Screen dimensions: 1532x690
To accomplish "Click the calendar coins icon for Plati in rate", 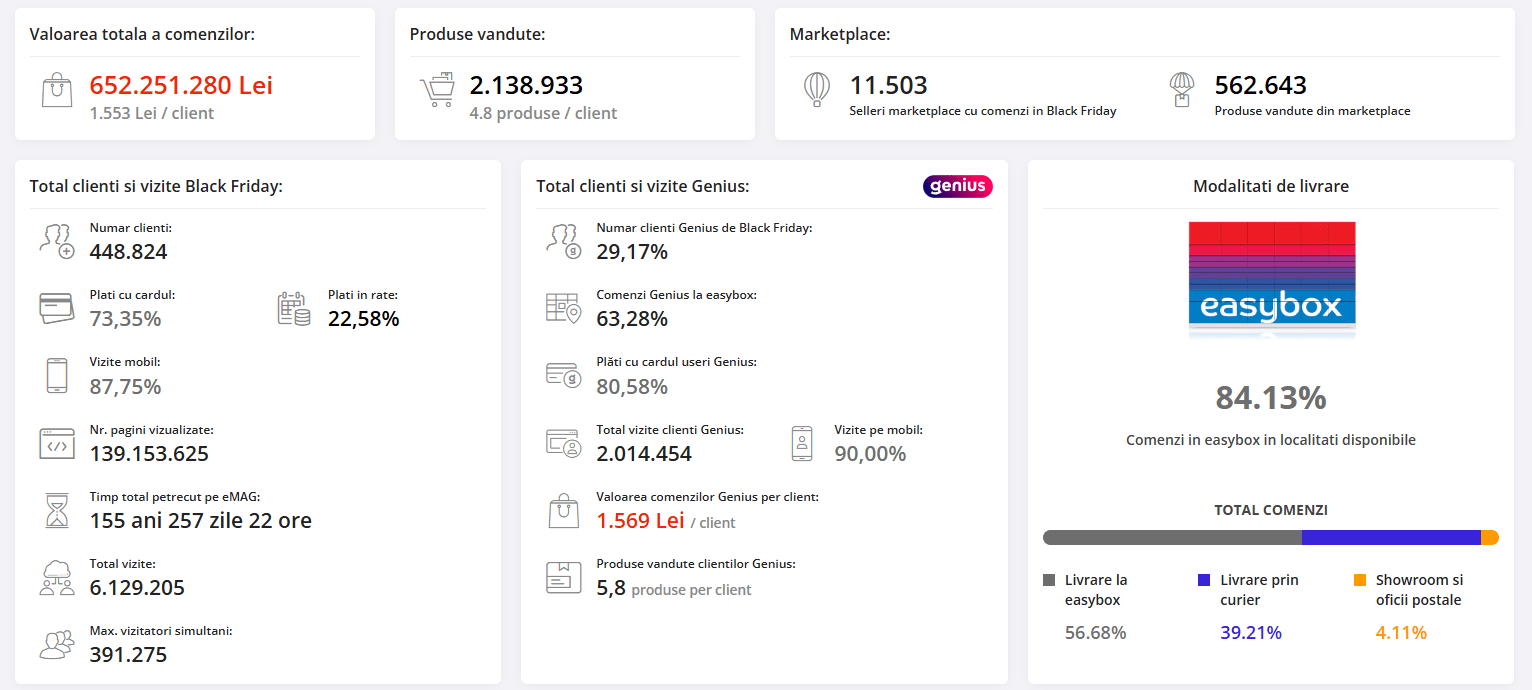I will 294,308.
